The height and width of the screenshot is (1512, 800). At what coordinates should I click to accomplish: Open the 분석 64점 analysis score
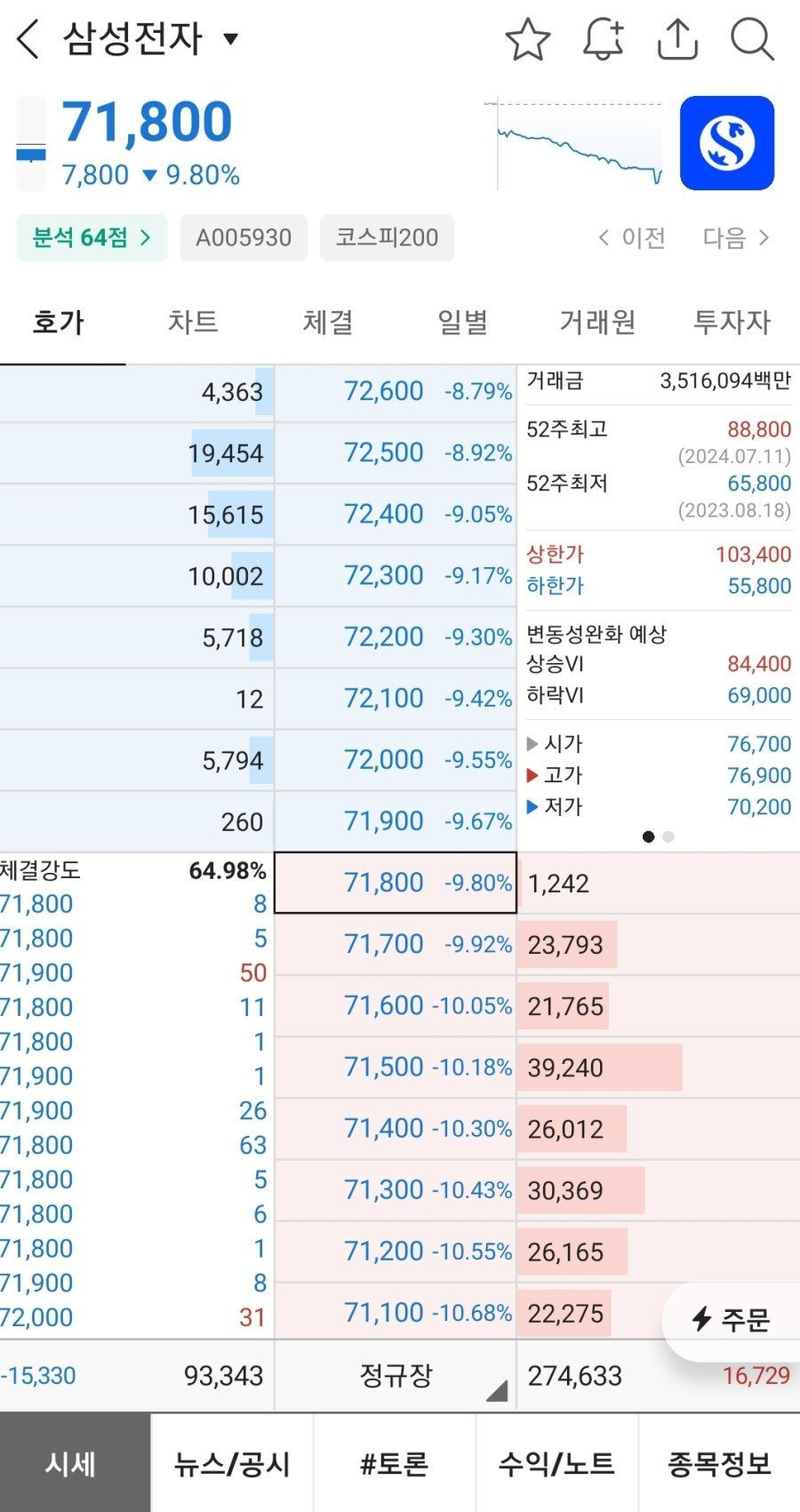pos(92,238)
